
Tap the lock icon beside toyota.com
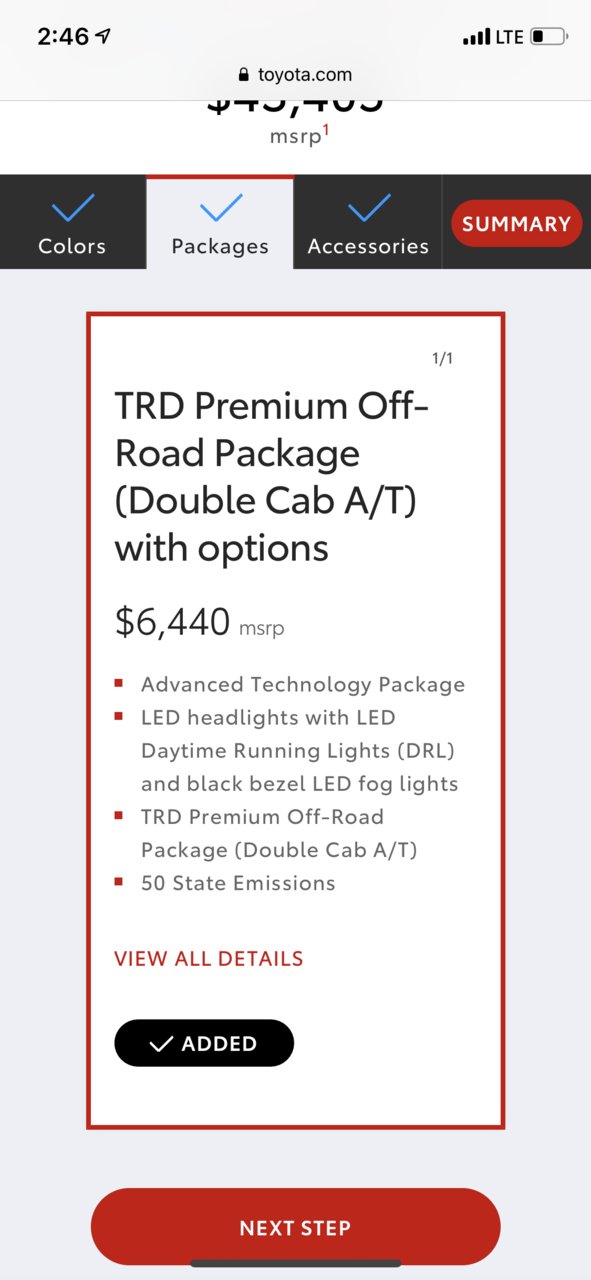tap(243, 75)
